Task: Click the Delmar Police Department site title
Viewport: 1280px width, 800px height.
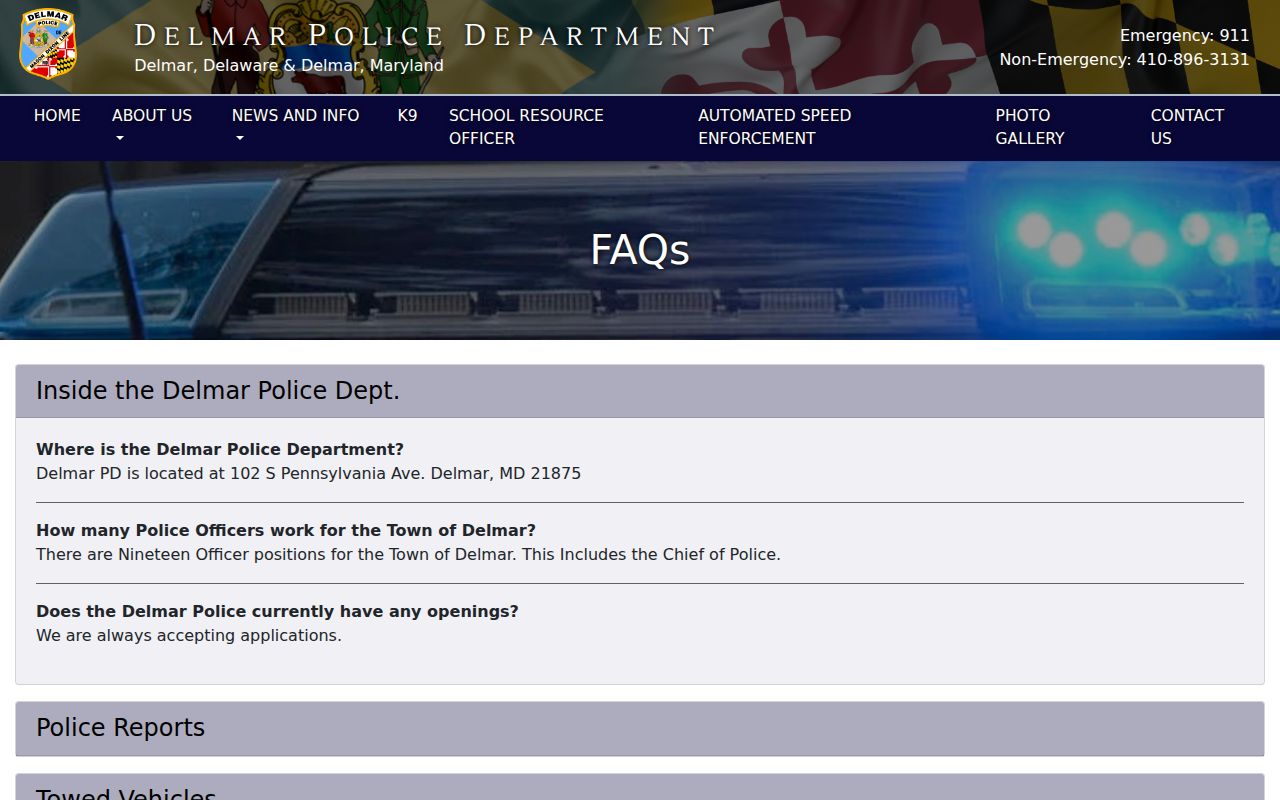Action: click(426, 36)
